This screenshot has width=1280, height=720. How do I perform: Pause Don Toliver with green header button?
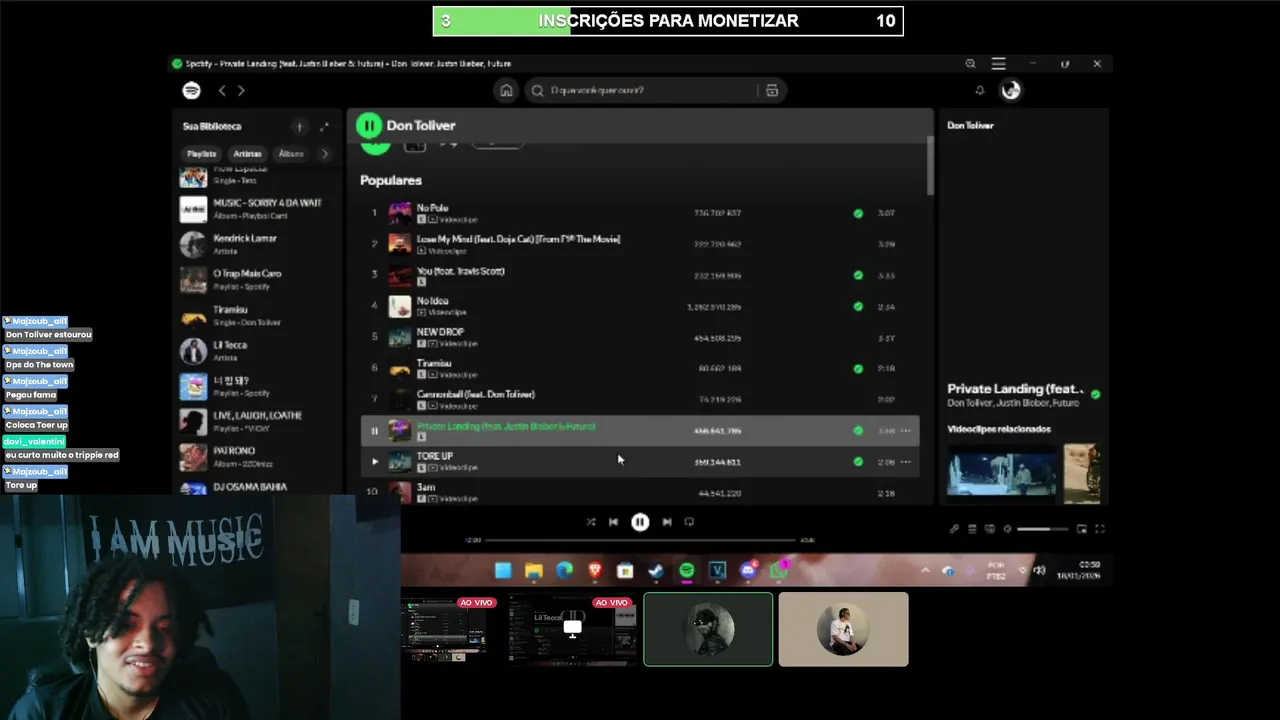pyautogui.click(x=369, y=125)
